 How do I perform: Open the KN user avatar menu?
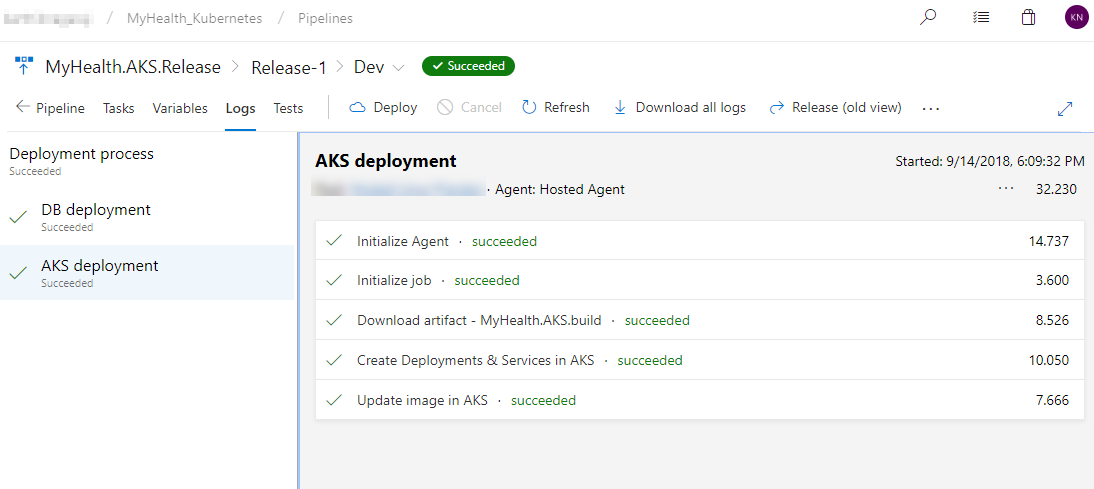pyautogui.click(x=1076, y=18)
